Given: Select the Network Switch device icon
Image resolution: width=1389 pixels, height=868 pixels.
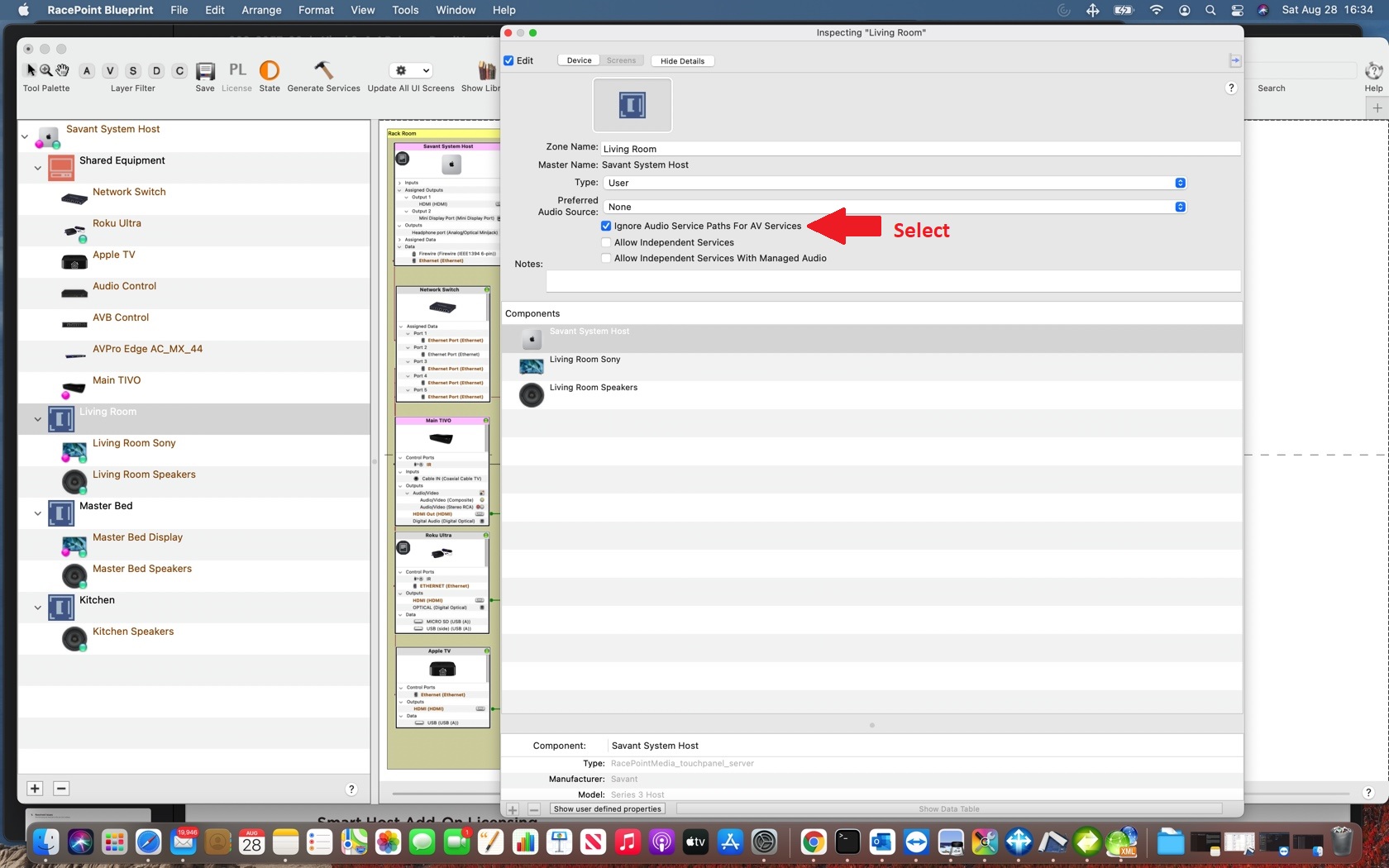Looking at the screenshot, I should [x=74, y=199].
